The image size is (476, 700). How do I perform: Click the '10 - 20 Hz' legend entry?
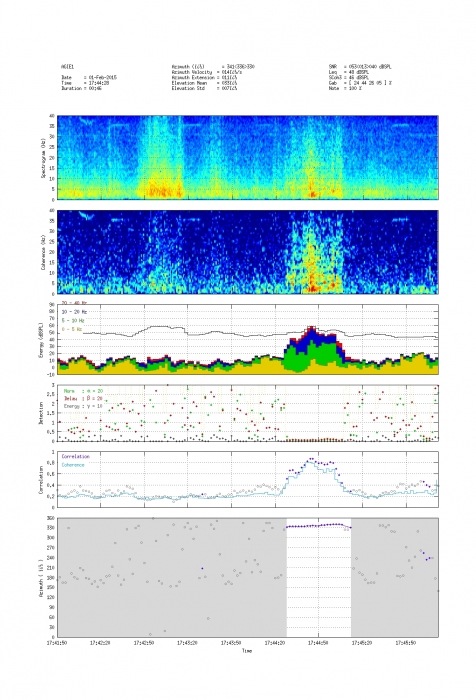(74, 312)
